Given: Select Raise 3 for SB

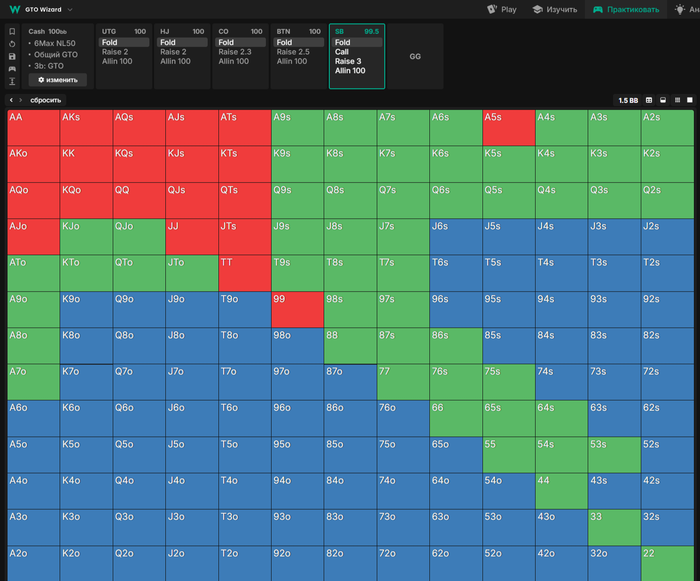Looking at the screenshot, I should (x=348, y=61).
